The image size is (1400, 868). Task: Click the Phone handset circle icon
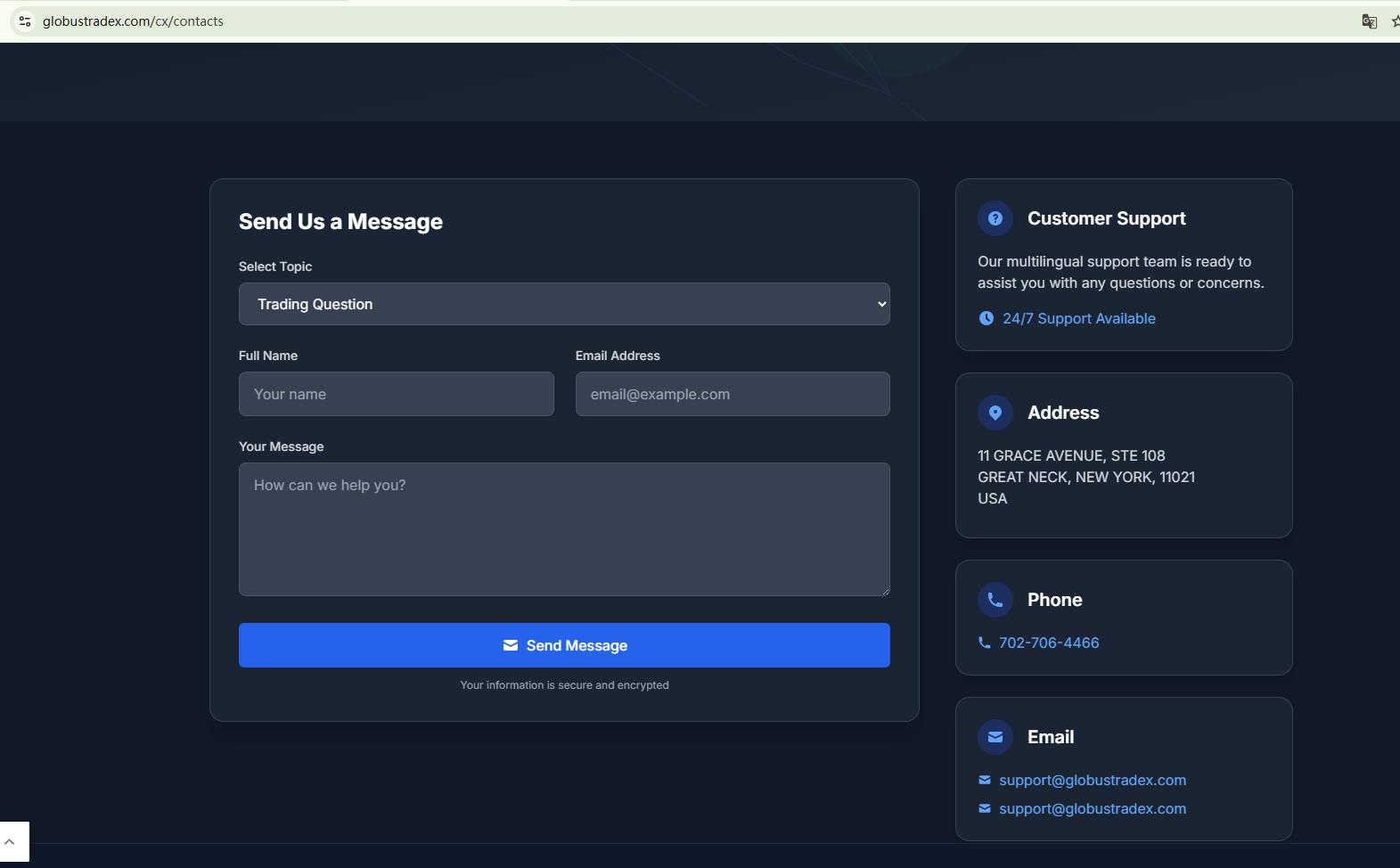click(995, 600)
